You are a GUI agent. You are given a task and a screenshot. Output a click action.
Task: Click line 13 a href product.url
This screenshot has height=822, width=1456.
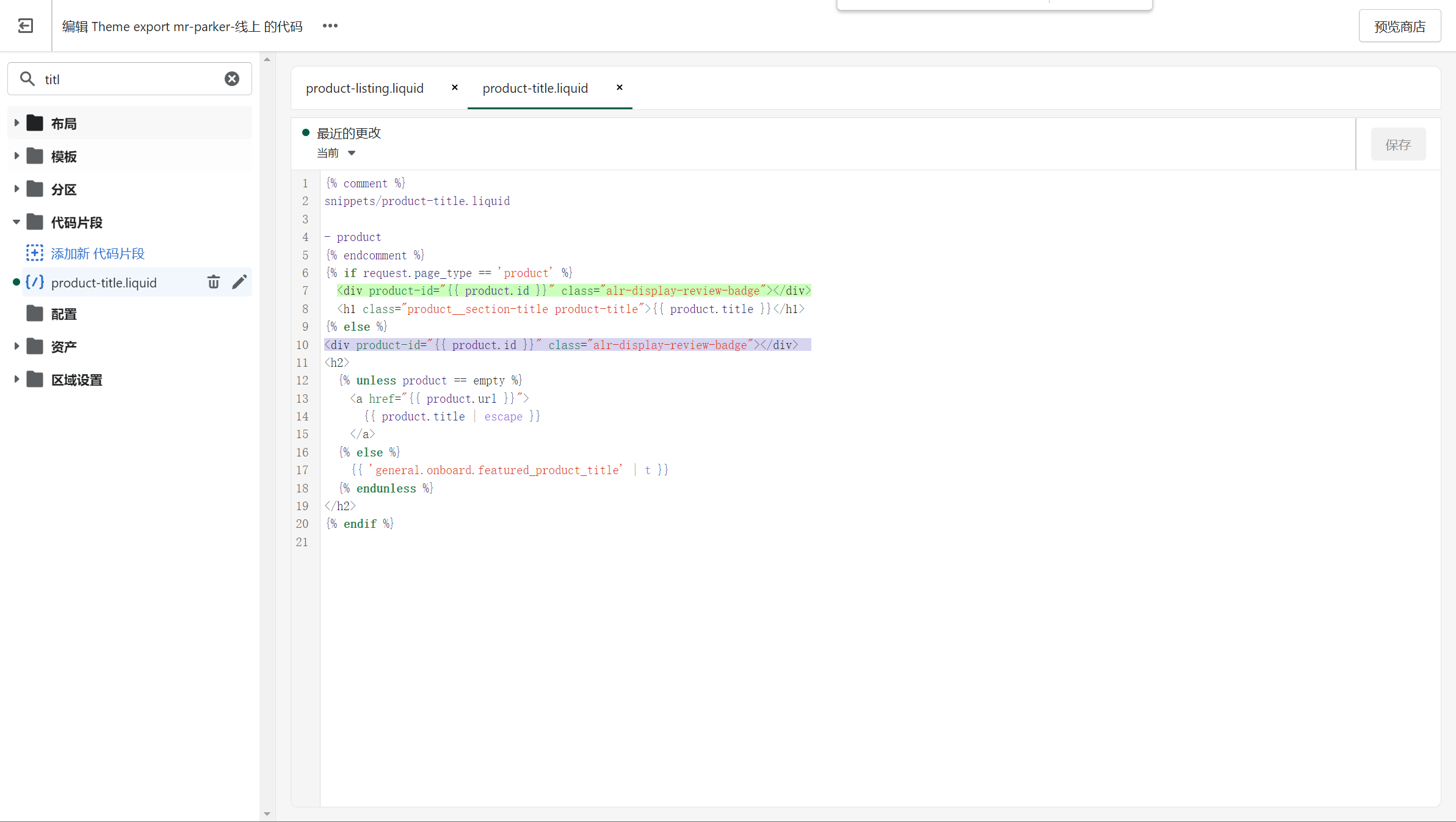click(440, 398)
